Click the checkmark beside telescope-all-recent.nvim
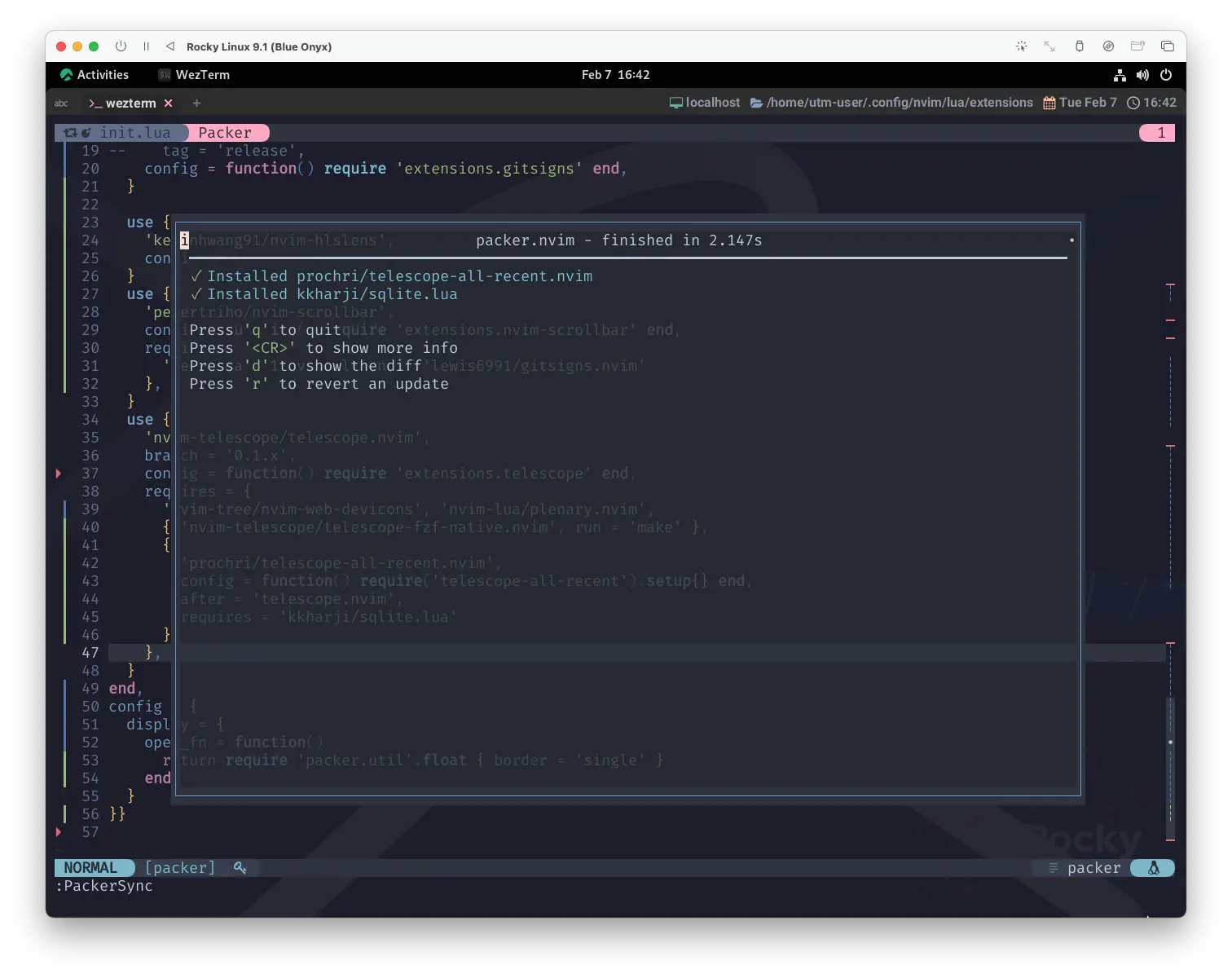This screenshot has width=1232, height=978. click(196, 276)
